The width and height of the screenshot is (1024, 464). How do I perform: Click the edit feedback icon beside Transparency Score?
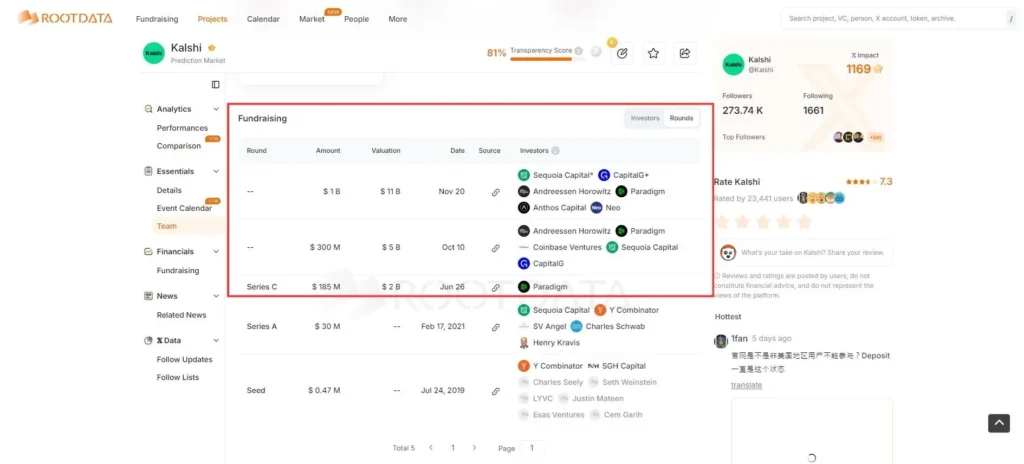point(621,53)
